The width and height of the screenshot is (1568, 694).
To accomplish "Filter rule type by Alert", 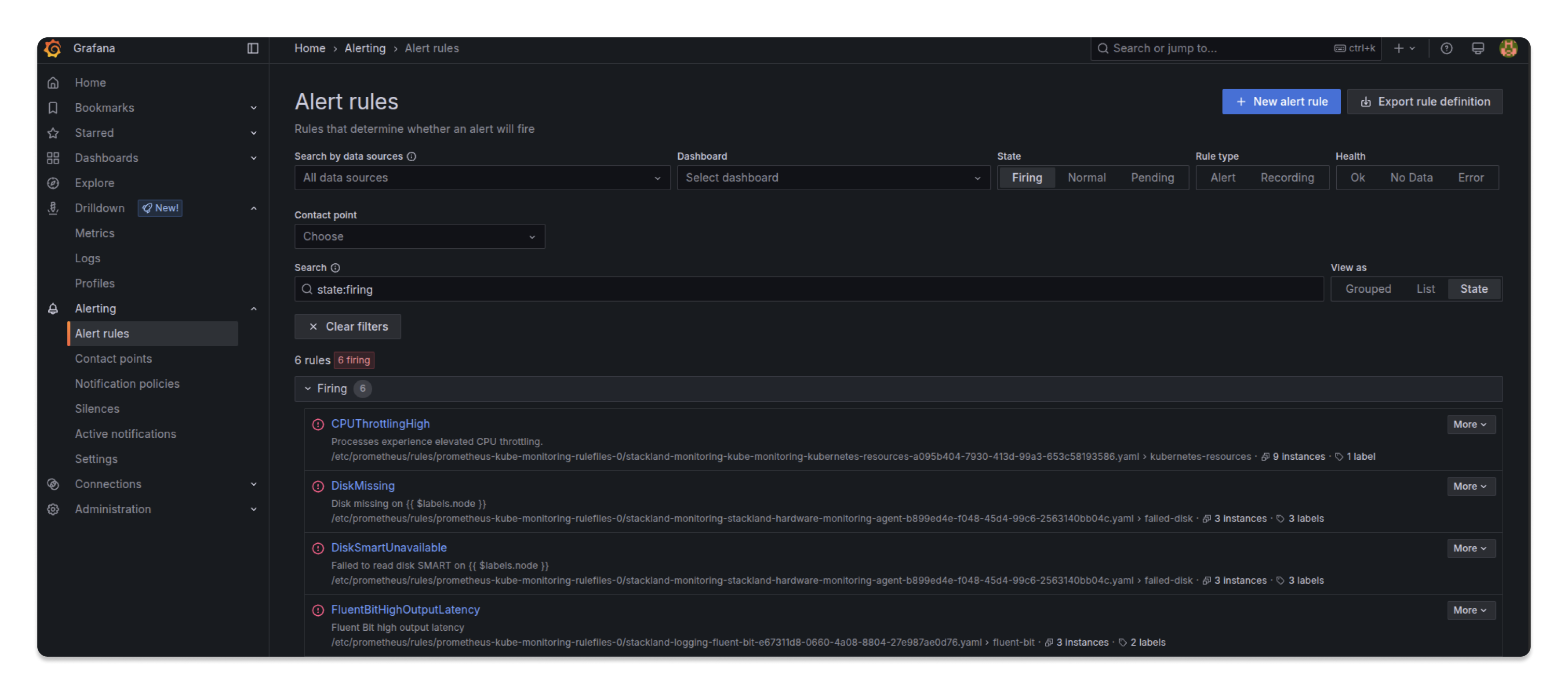I will 1222,178.
